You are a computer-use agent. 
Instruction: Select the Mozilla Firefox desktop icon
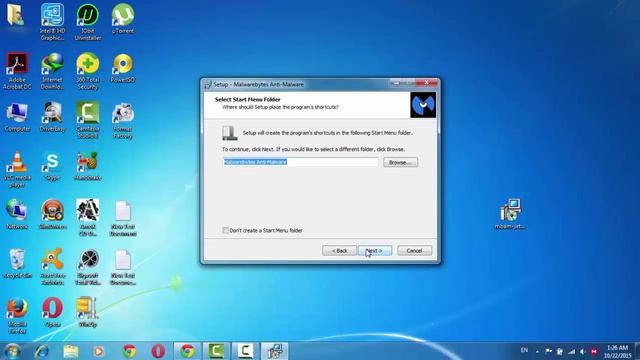click(17, 316)
